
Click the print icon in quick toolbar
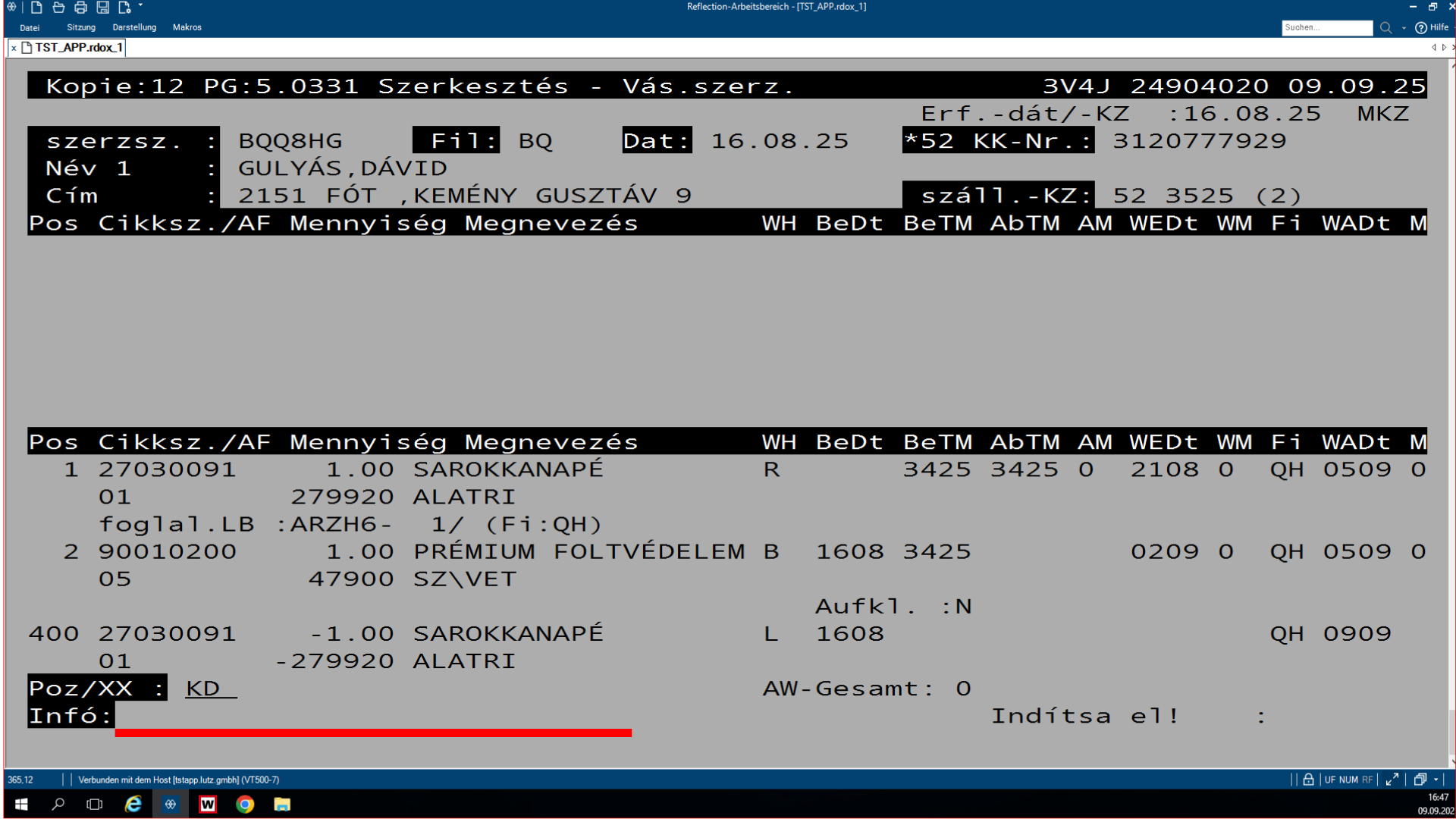coord(80,8)
